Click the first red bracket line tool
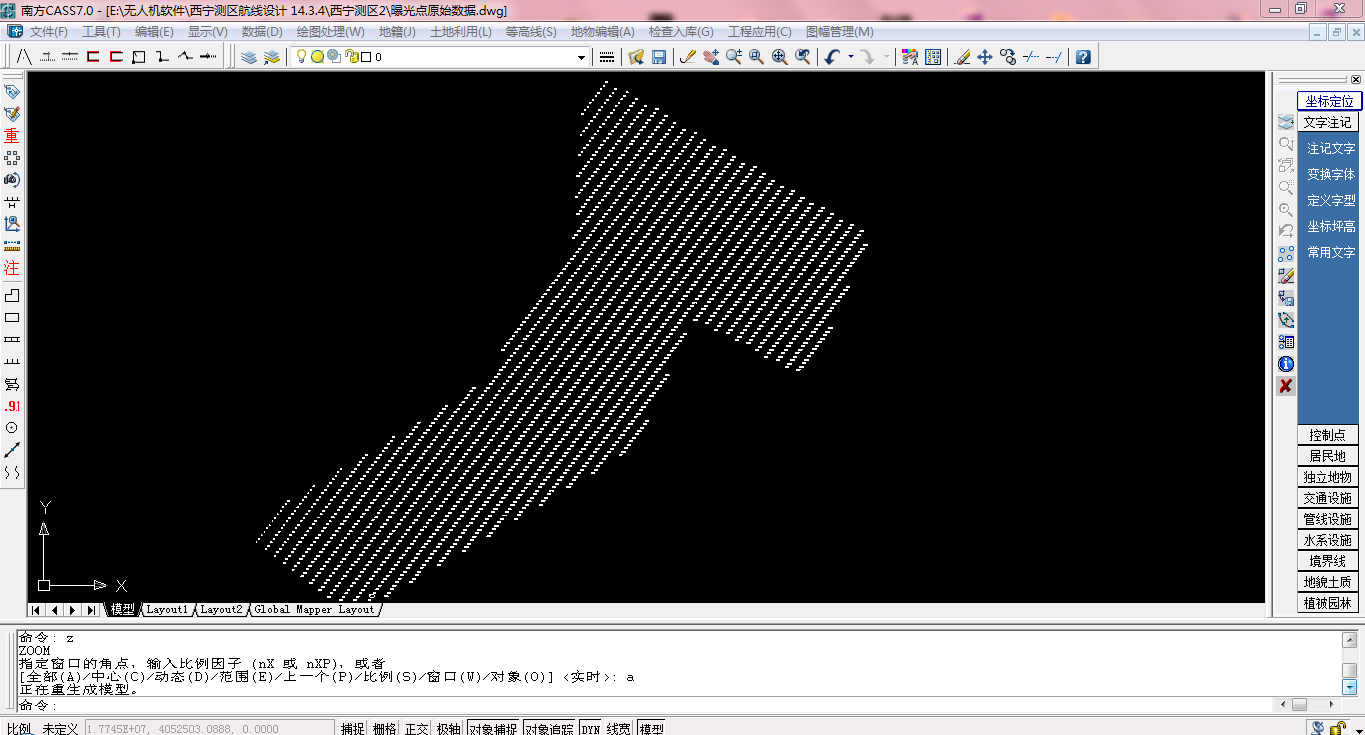1365x735 pixels. coord(93,57)
